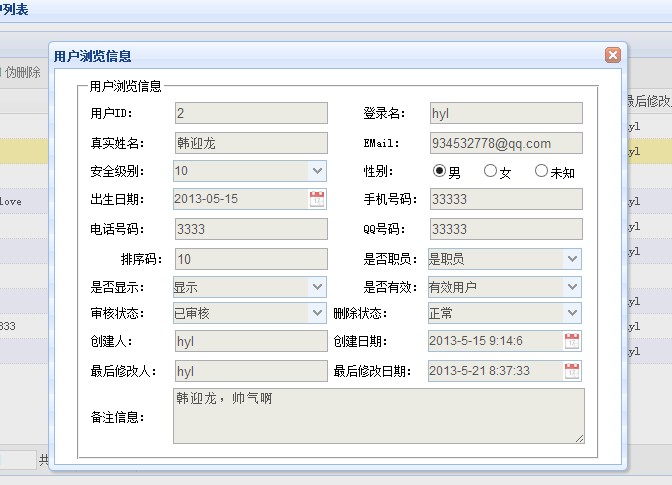Screen dimensions: 672x485
Task: Expand the 是否显示 dropdown arrow
Action: point(317,287)
